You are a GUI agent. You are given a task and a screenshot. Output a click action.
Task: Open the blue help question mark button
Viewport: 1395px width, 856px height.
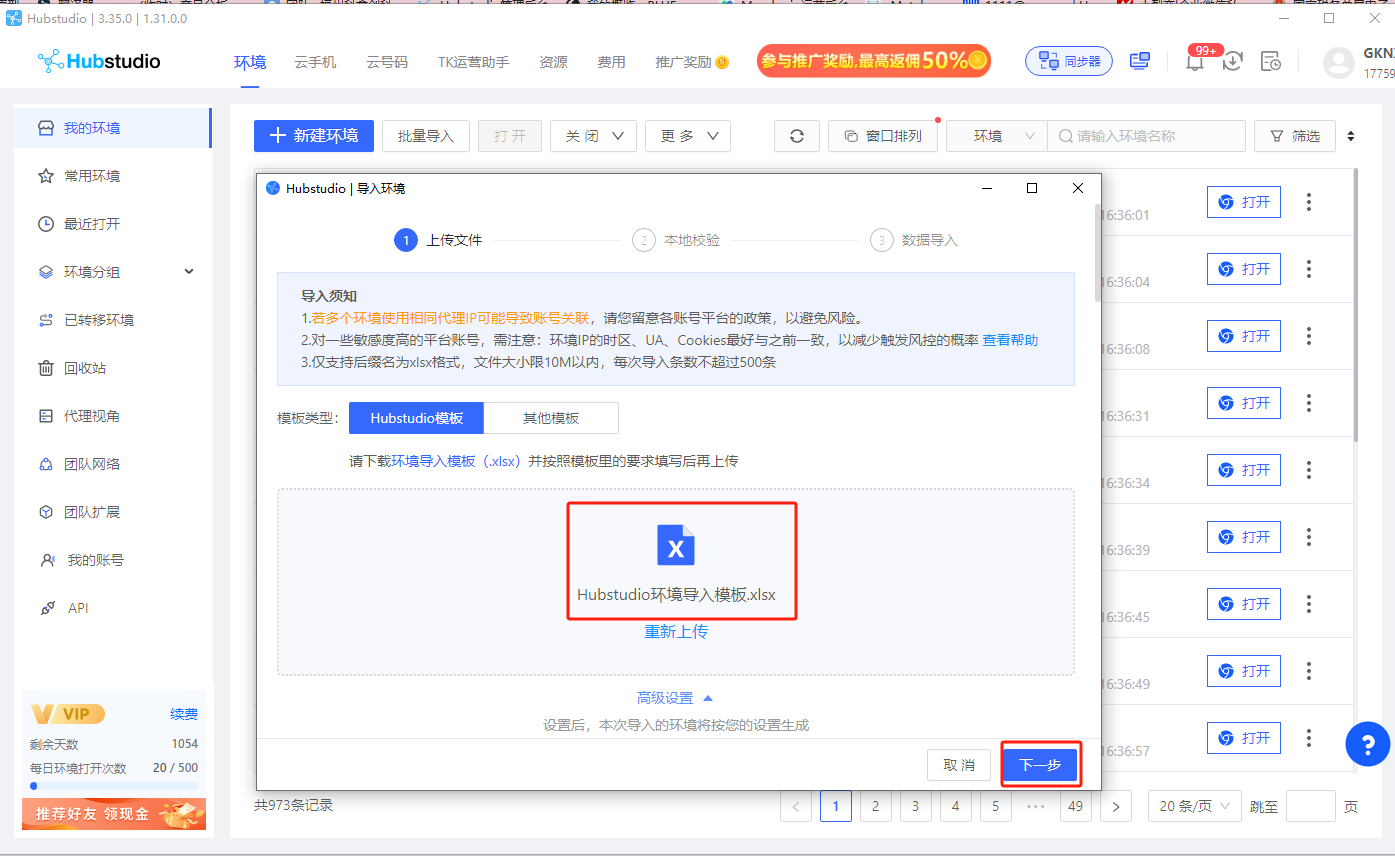pyautogui.click(x=1368, y=743)
